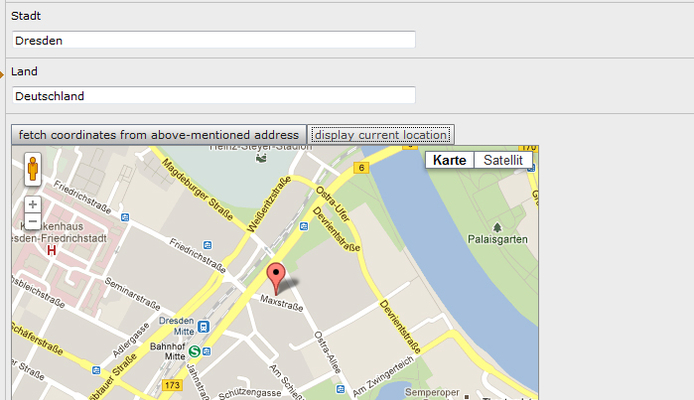Click the Ostra-Allee street label

(x=328, y=352)
